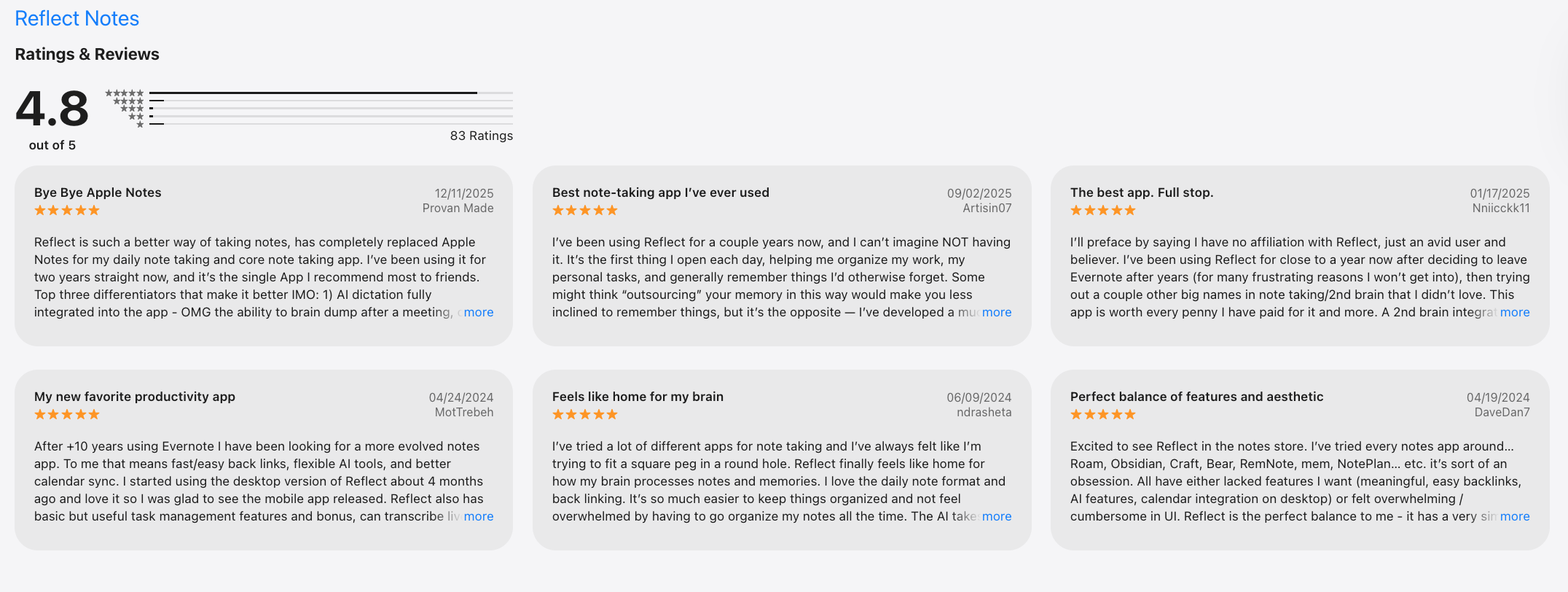Click the star rating under Perfect balance of features
The height and width of the screenshot is (592, 1568).
1102,414
